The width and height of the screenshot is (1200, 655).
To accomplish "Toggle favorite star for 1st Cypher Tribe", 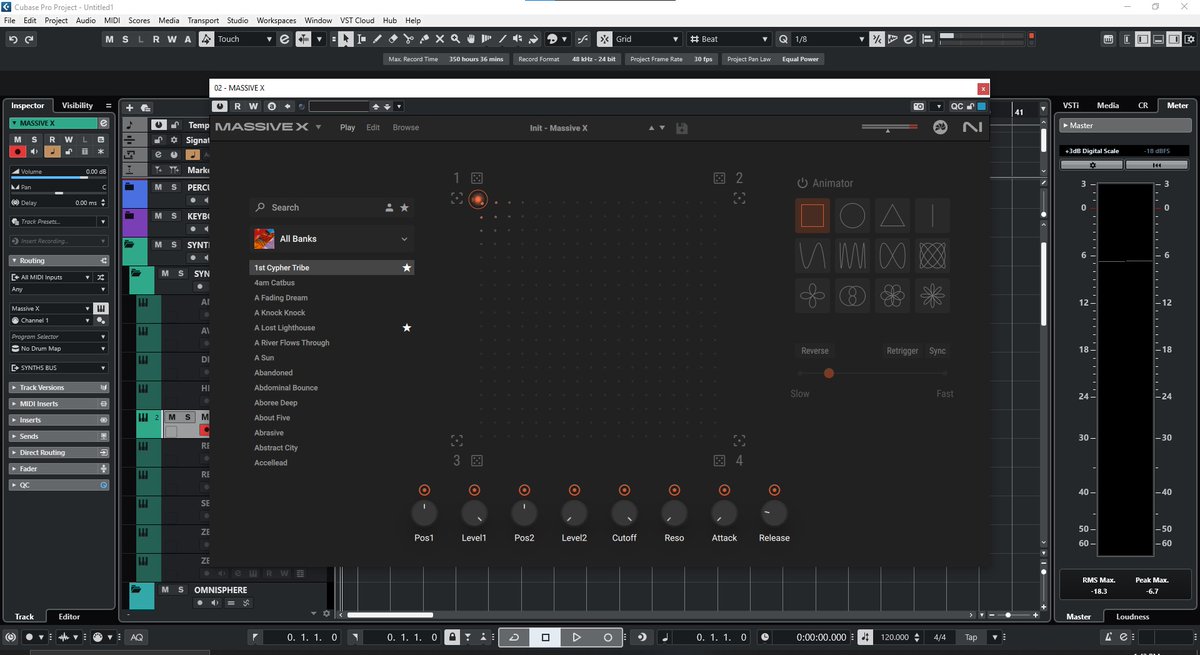I will click(x=406, y=268).
